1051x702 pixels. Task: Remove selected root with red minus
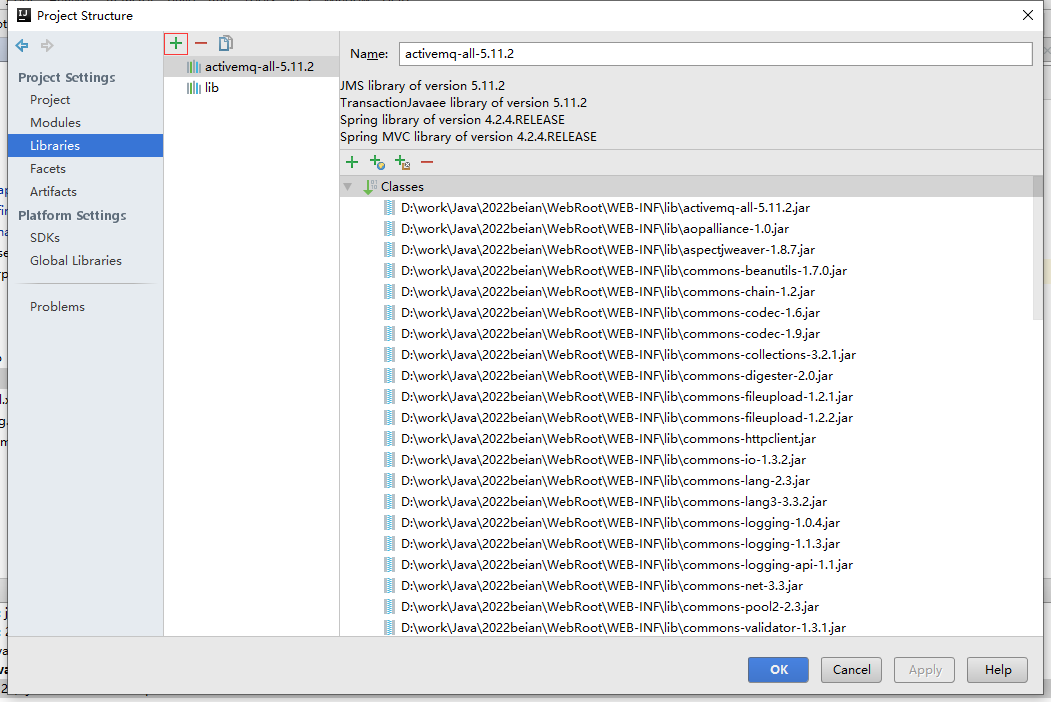[427, 162]
